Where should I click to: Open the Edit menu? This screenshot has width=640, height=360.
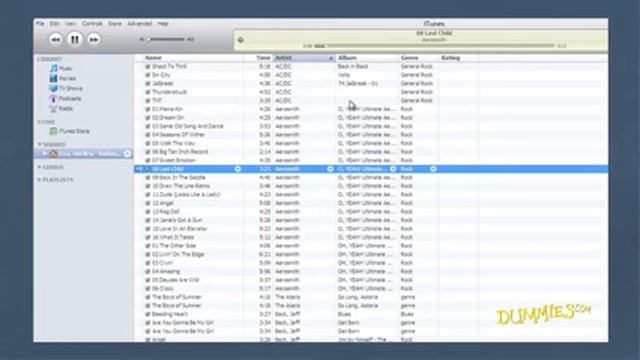(x=55, y=24)
